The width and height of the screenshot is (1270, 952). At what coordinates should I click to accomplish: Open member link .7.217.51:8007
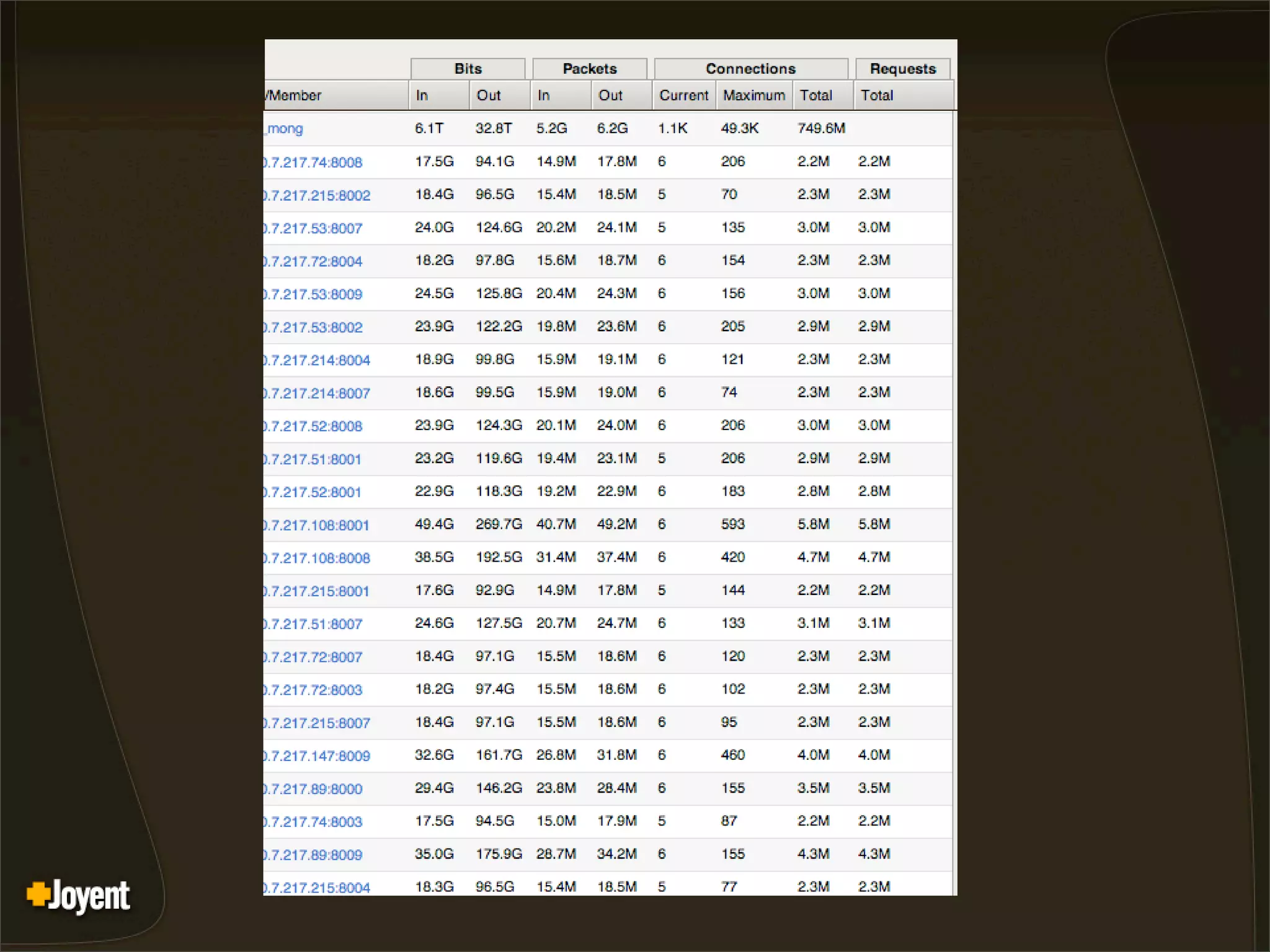[313, 624]
